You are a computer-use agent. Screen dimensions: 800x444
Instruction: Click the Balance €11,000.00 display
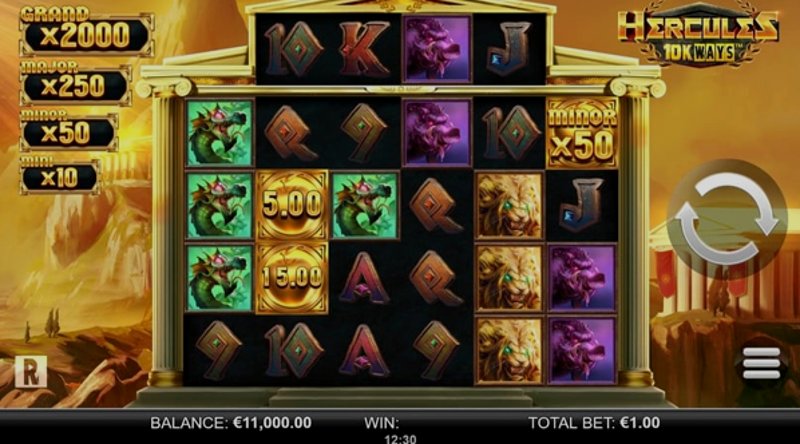tap(231, 423)
